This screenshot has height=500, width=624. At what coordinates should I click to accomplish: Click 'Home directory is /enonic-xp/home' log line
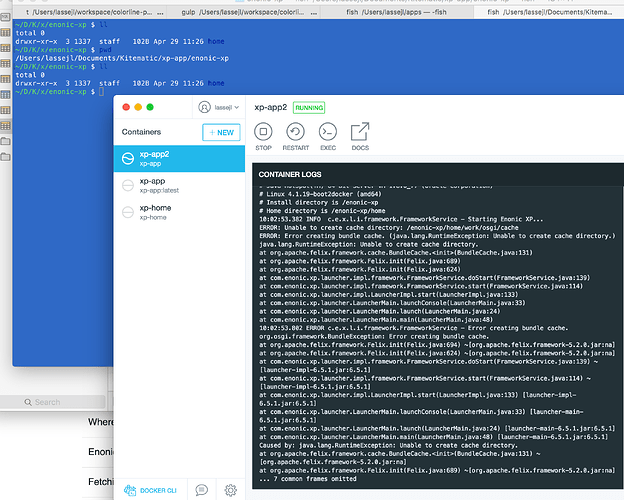(x=322, y=211)
